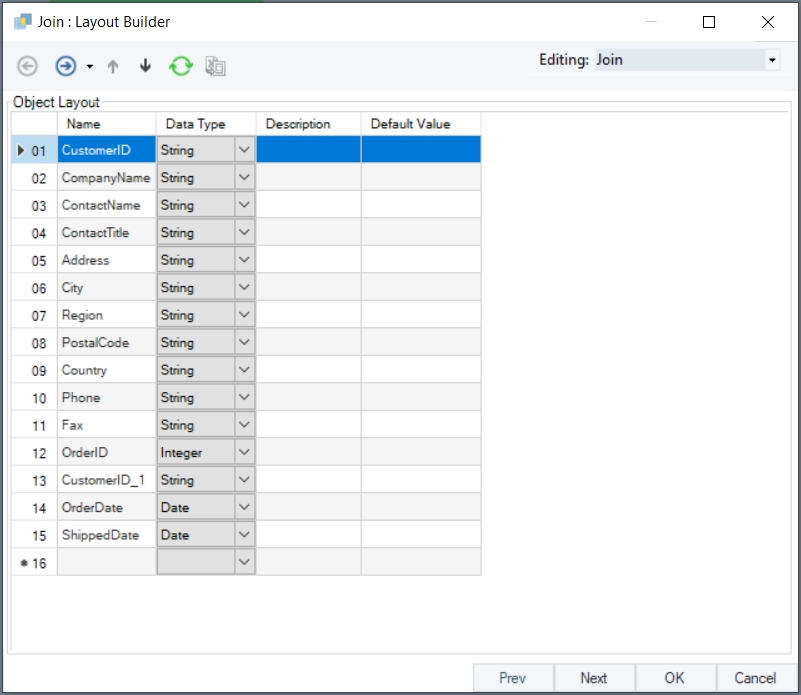Click the Description cell for City

[x=308, y=288]
